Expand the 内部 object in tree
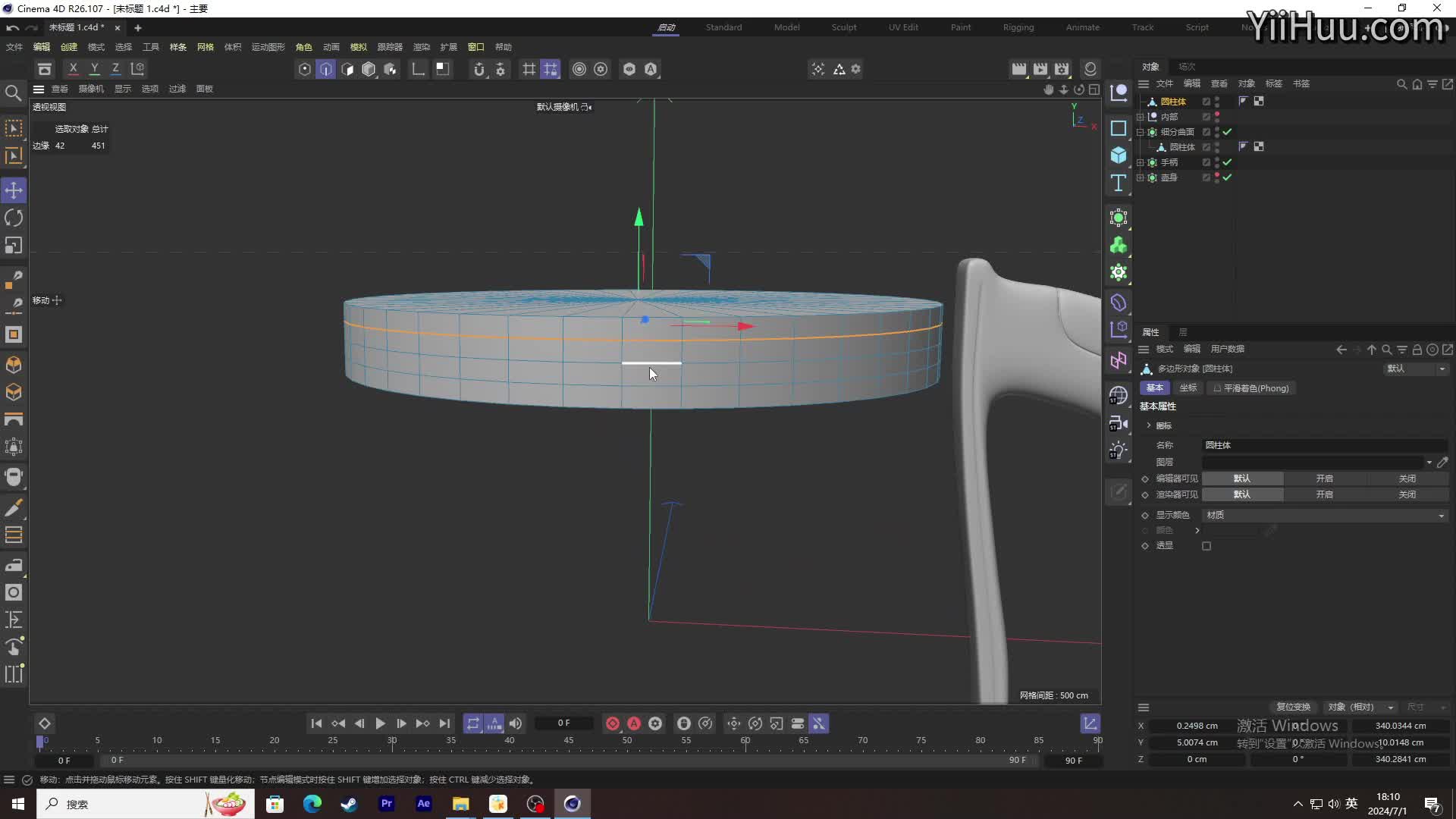Viewport: 1456px width, 819px height. click(1140, 117)
